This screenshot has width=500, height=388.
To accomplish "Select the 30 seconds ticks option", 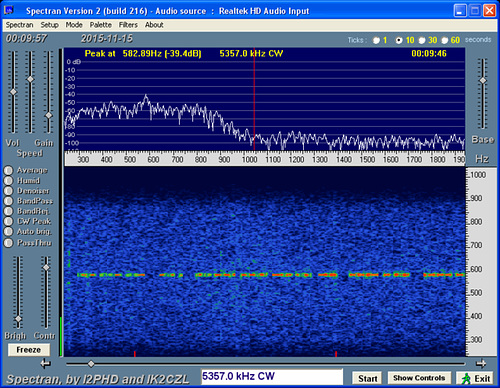I will click(x=422, y=40).
